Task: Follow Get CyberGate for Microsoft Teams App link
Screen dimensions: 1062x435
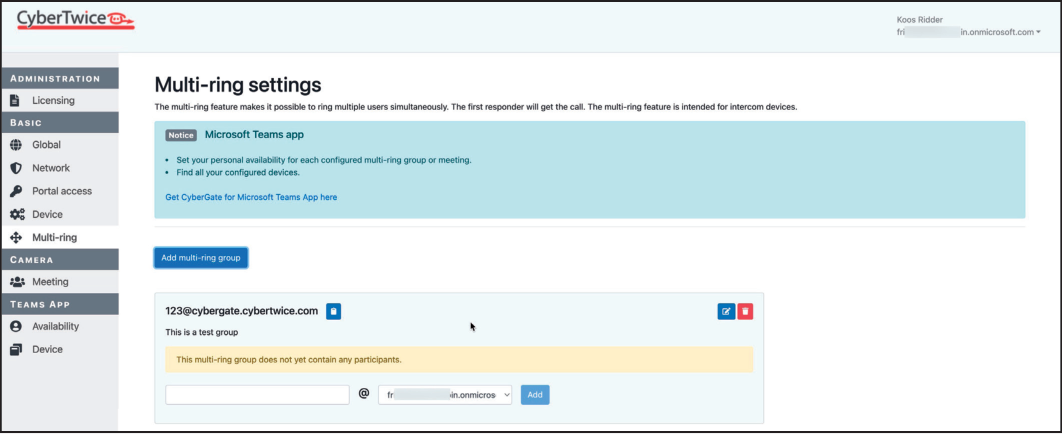Action: [251, 197]
